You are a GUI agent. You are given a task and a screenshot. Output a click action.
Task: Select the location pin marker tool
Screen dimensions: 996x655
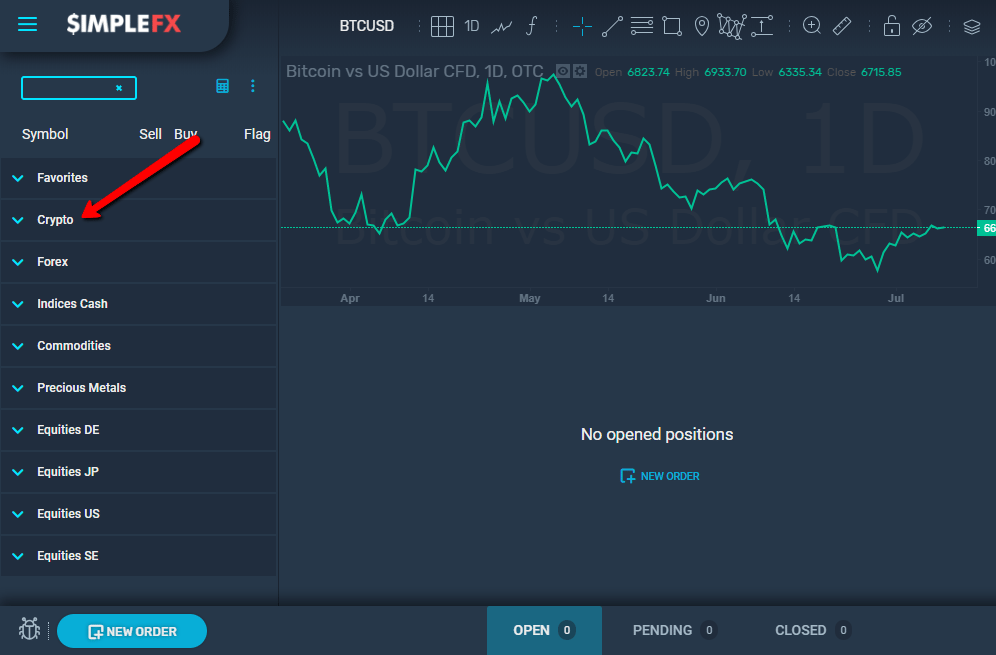[x=701, y=26]
